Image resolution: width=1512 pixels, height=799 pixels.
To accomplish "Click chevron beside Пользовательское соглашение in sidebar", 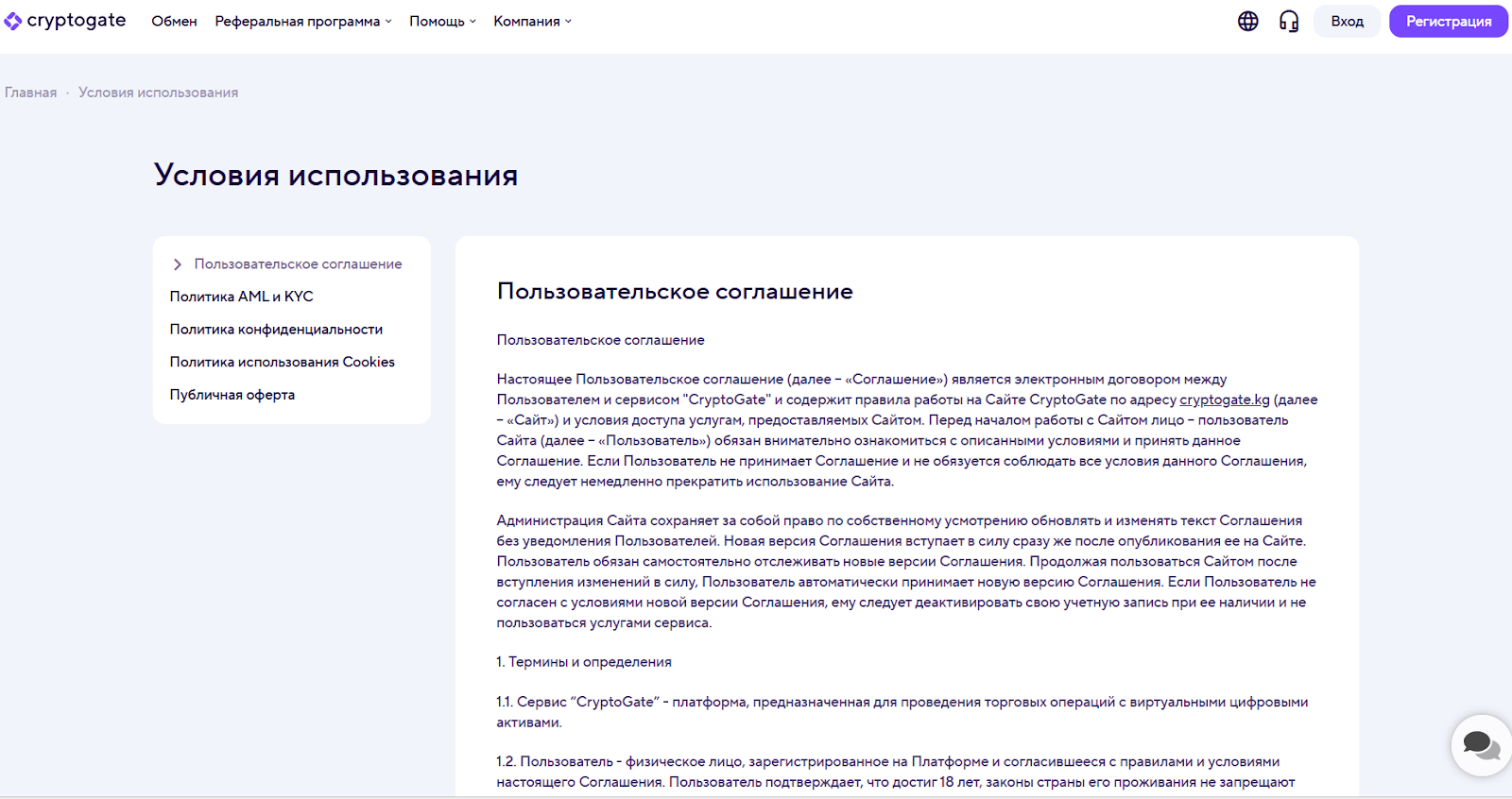I will tap(178, 264).
